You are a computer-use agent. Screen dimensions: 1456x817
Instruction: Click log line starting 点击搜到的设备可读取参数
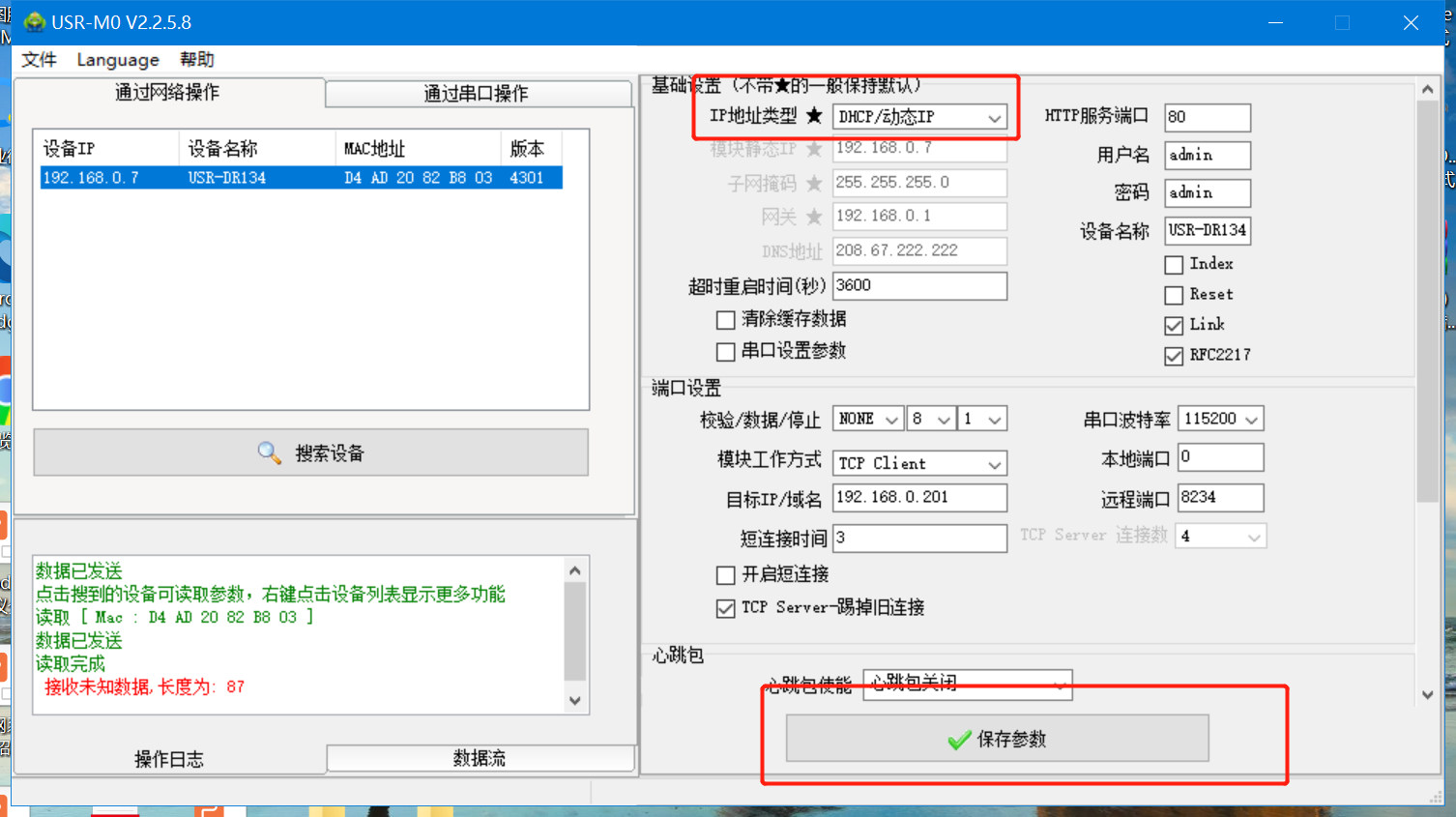click(x=271, y=594)
